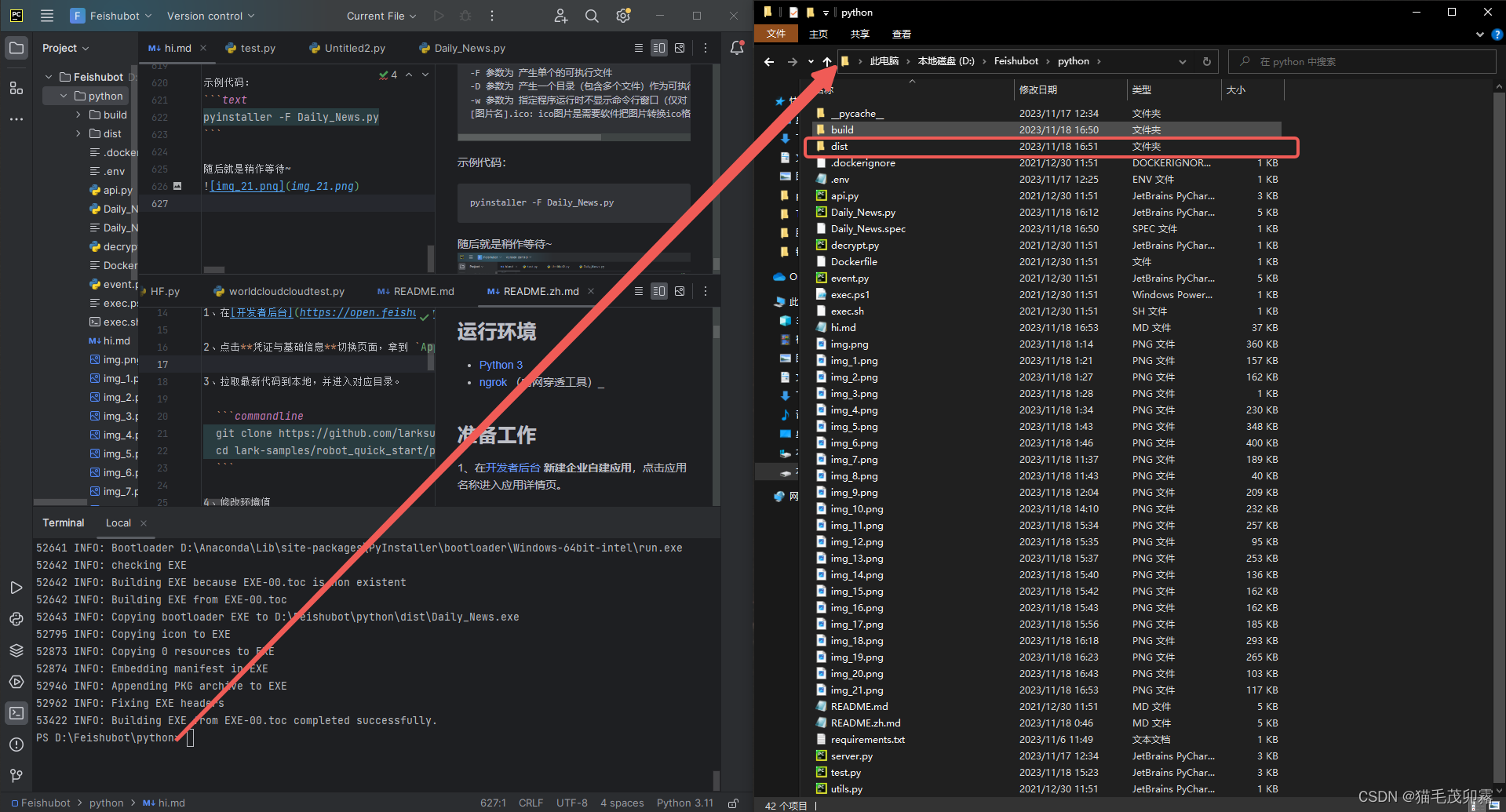Open the Python Packages layers icon
This screenshot has width=1506, height=812.
click(x=16, y=650)
